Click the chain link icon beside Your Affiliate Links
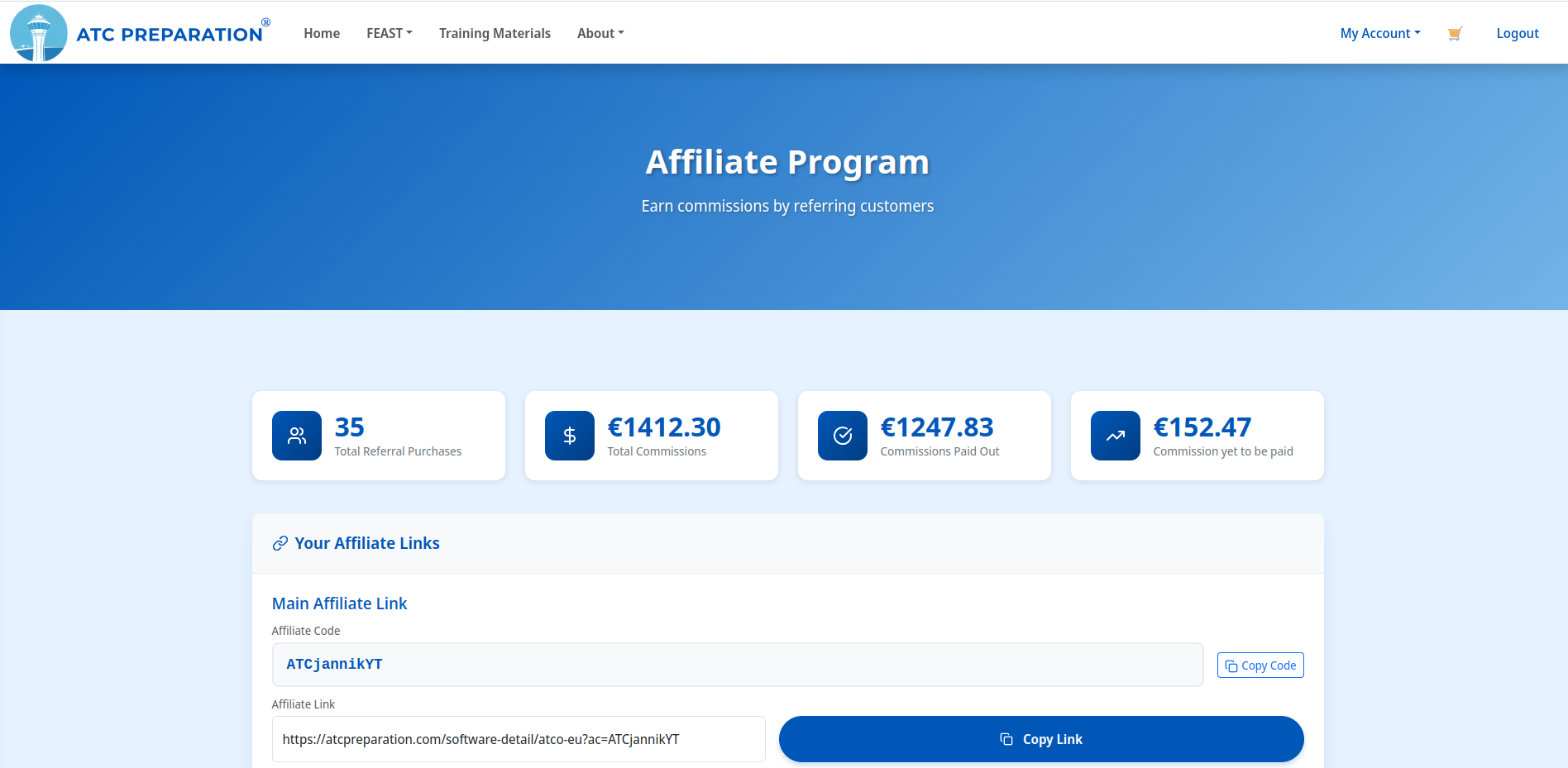 click(x=280, y=543)
